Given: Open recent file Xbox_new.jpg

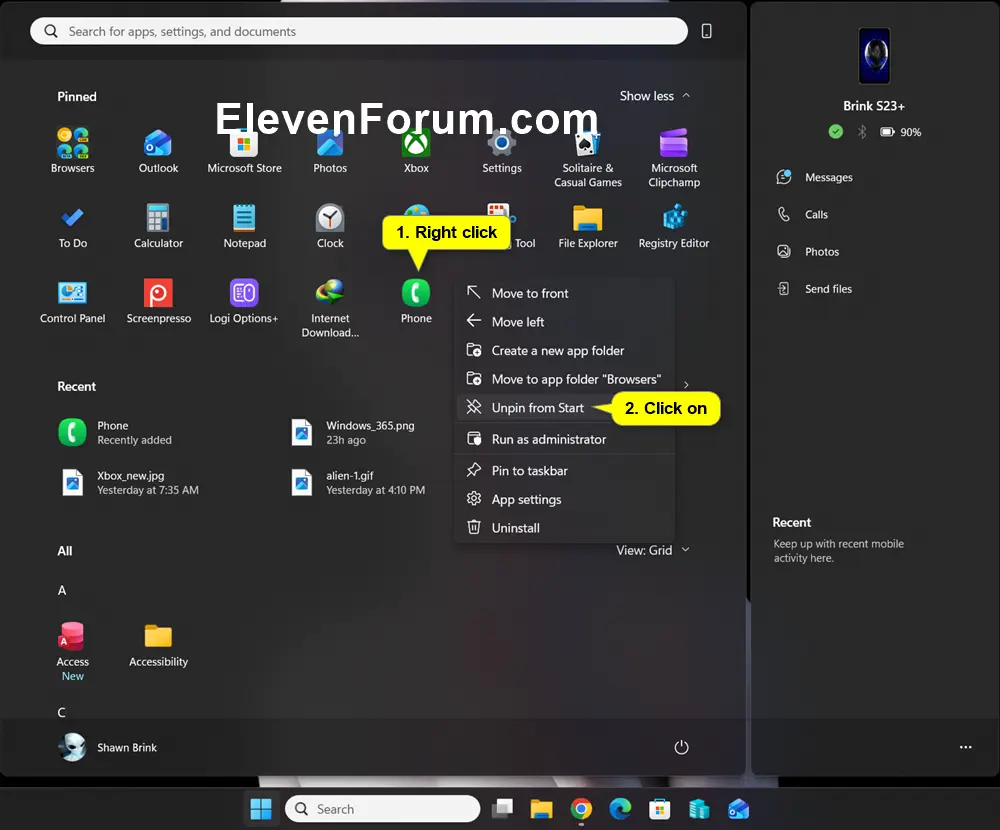Looking at the screenshot, I should tap(129, 483).
